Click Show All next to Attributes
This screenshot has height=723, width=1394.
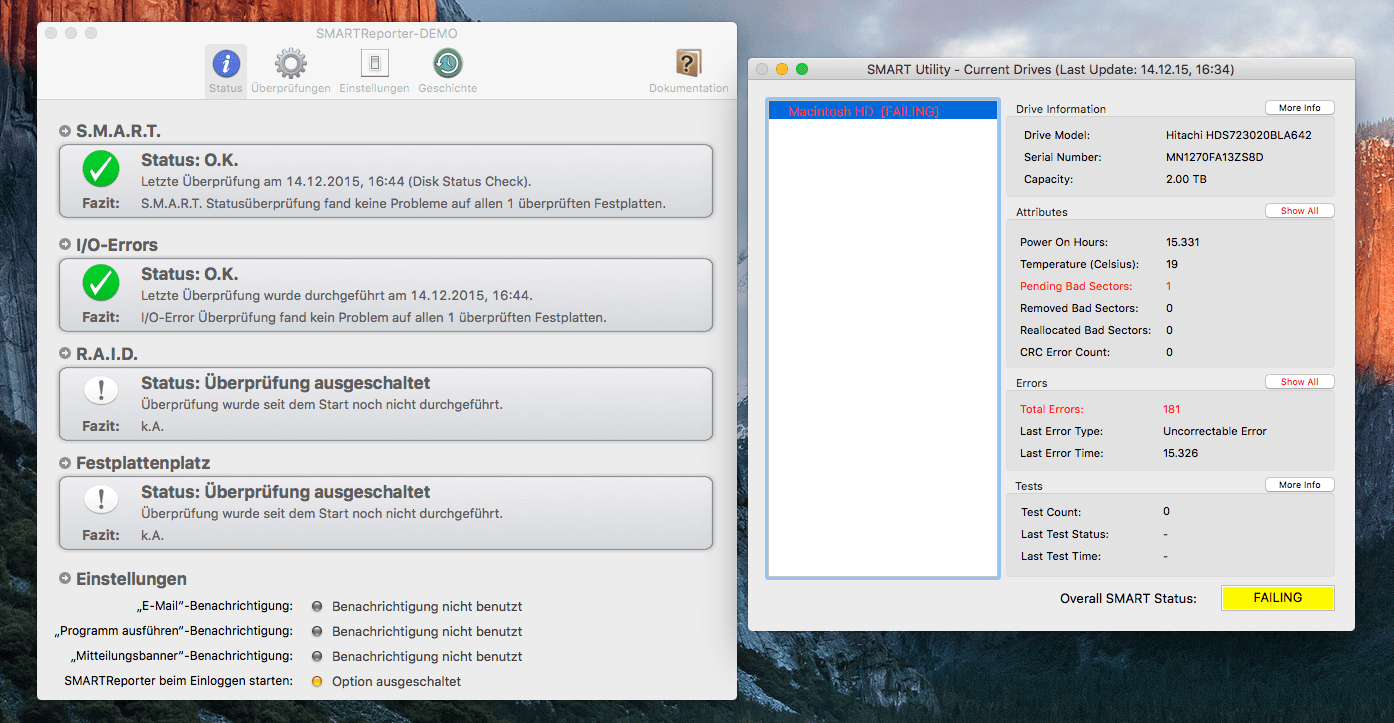coord(1299,211)
